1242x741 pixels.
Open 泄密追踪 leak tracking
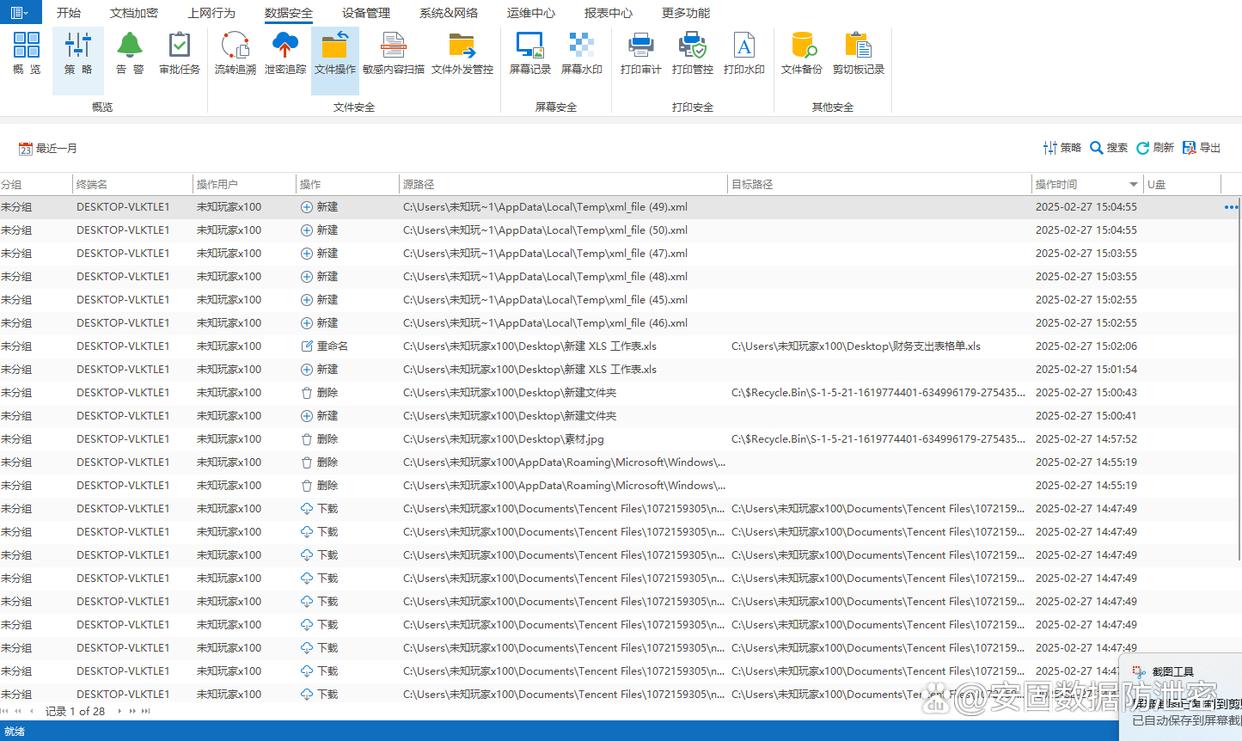(x=285, y=53)
